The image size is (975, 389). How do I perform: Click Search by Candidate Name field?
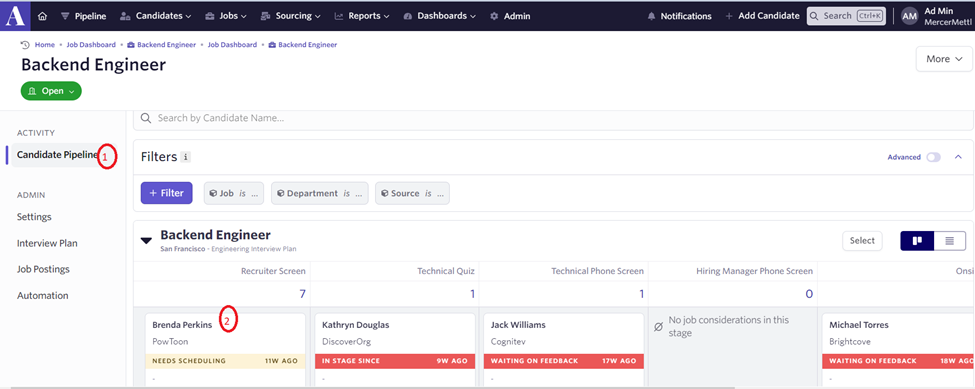click(553, 118)
